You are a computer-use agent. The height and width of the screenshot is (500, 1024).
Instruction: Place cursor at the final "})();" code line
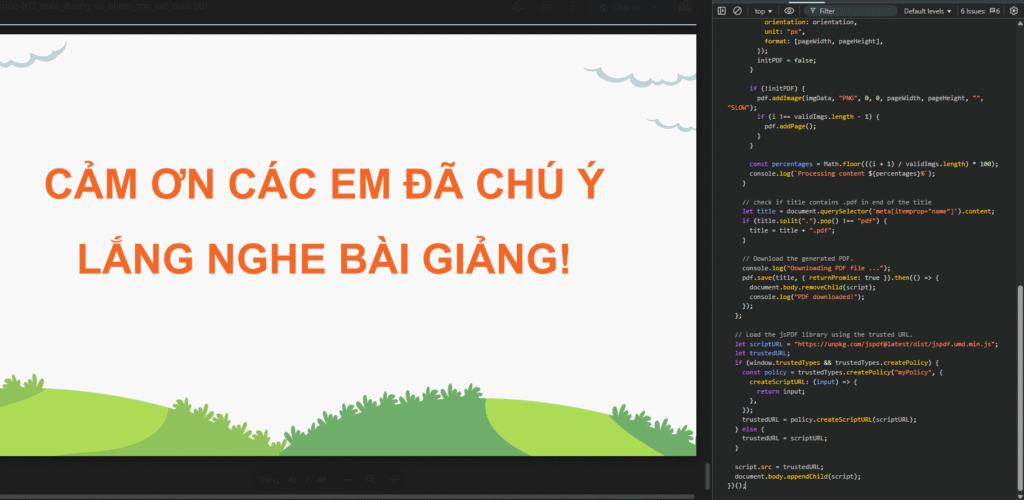[746, 485]
